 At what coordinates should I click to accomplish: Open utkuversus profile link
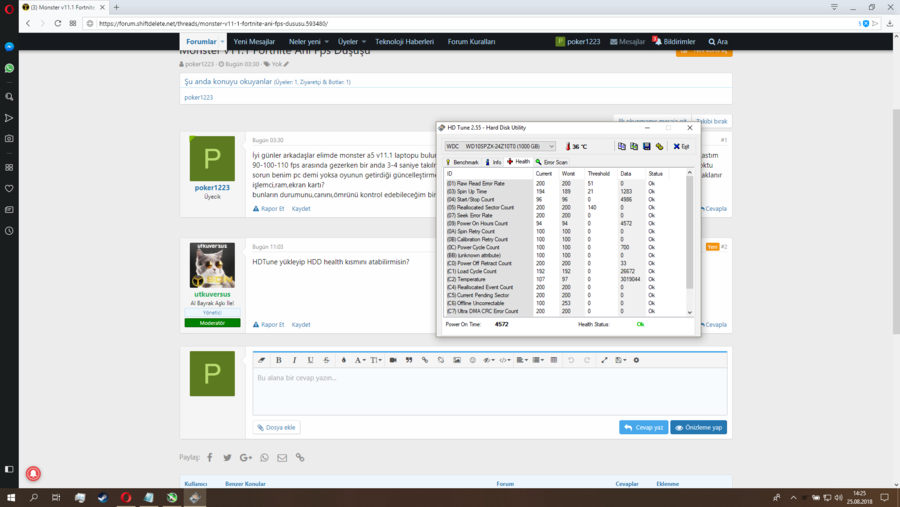click(x=212, y=294)
